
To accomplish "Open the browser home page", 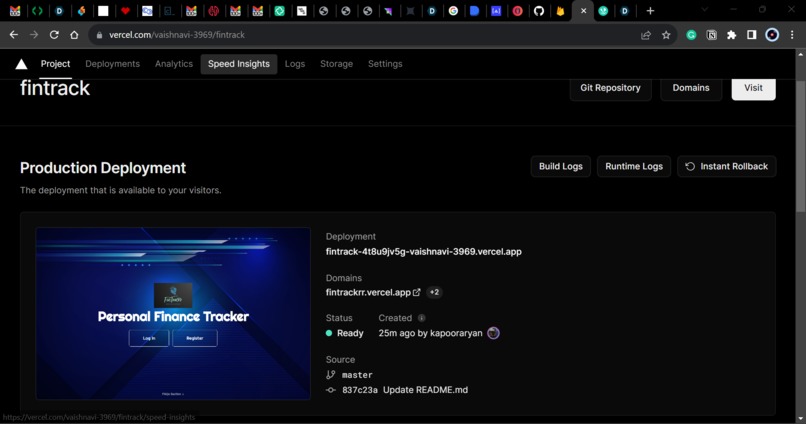I will [75, 35].
